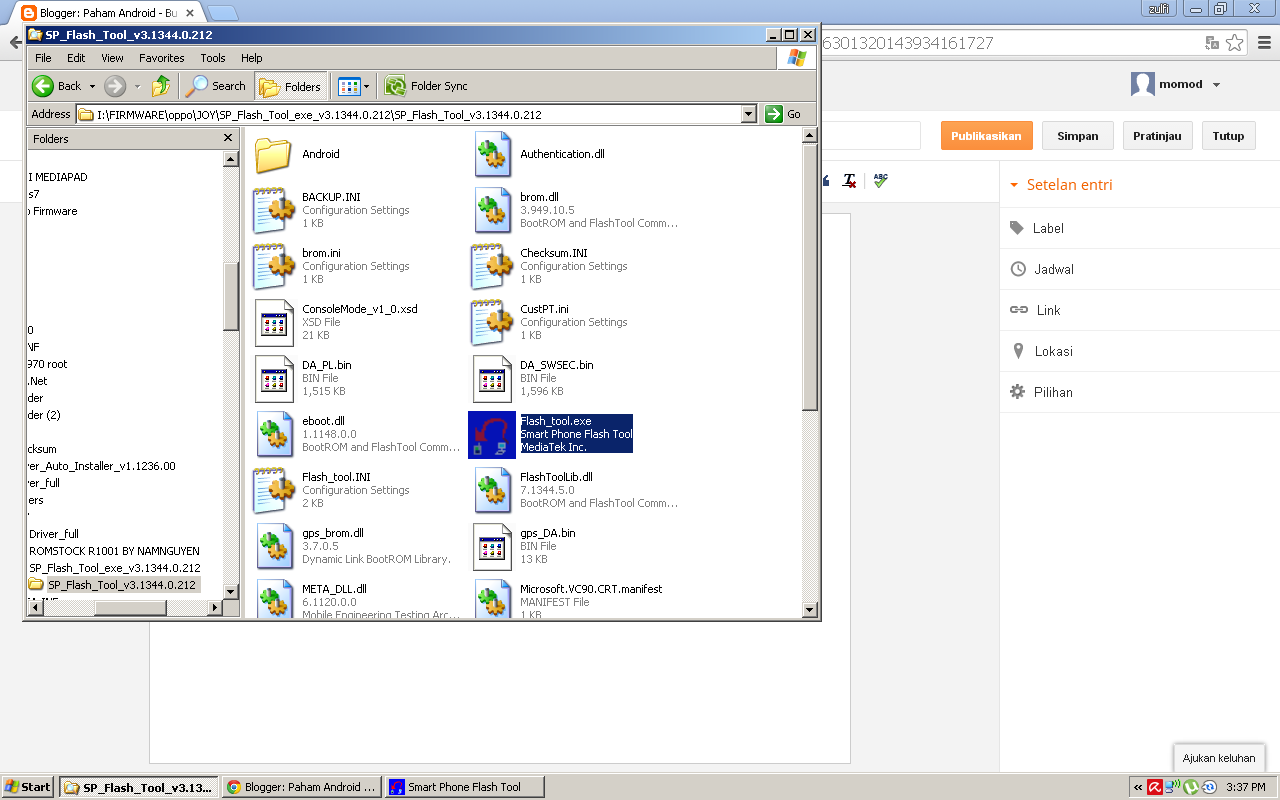
Task: Select the FlashToolLib.dll file icon
Action: pos(492,490)
